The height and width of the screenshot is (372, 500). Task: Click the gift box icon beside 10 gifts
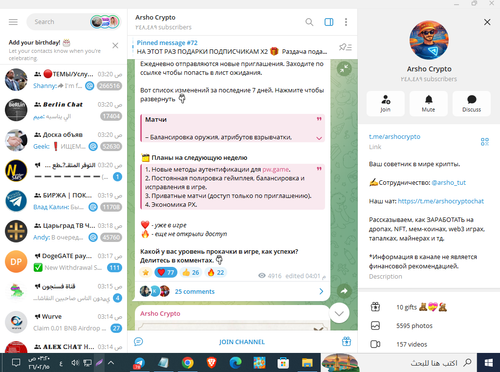(375, 307)
